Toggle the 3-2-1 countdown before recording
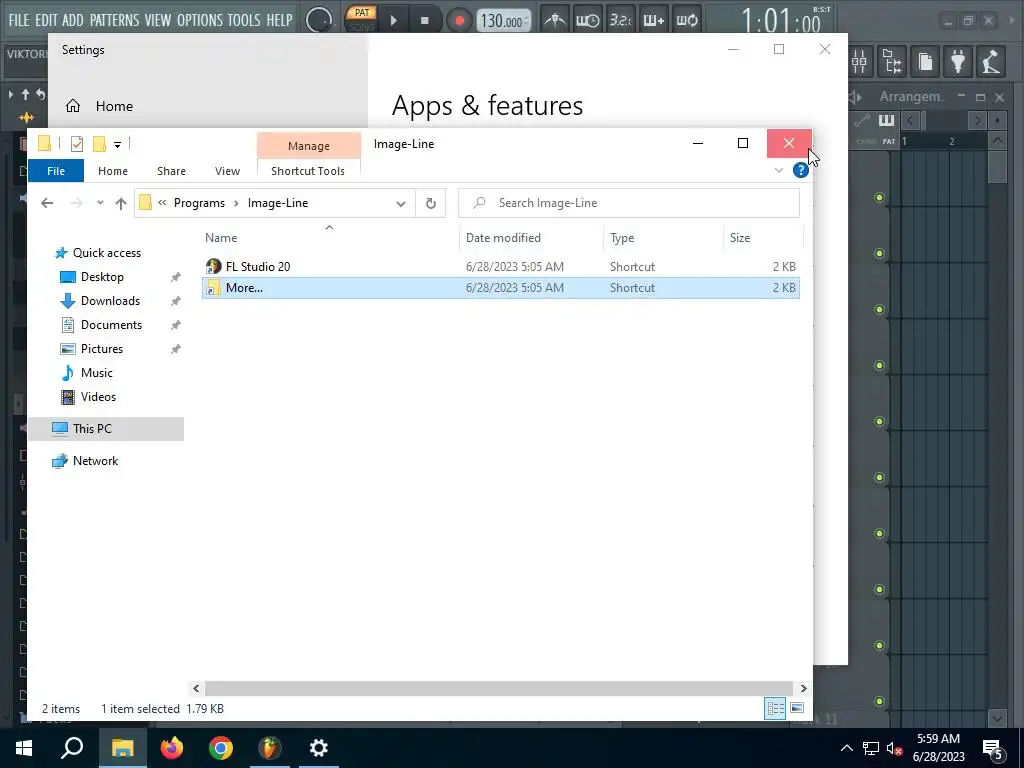Image resolution: width=1024 pixels, height=768 pixels. coord(620,20)
